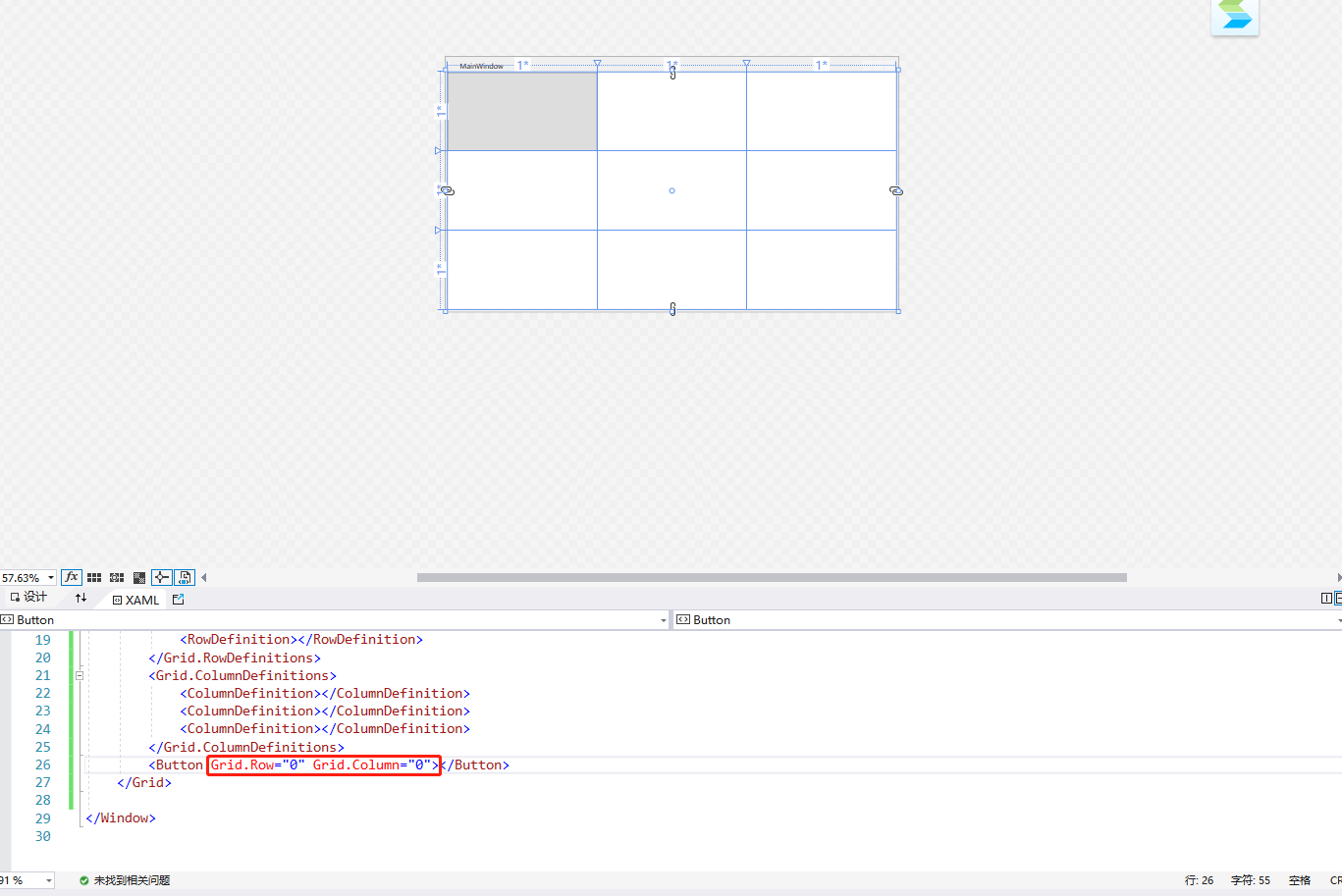Click the </Grid.ColumnDefinitions> tag on line 25

point(246,747)
